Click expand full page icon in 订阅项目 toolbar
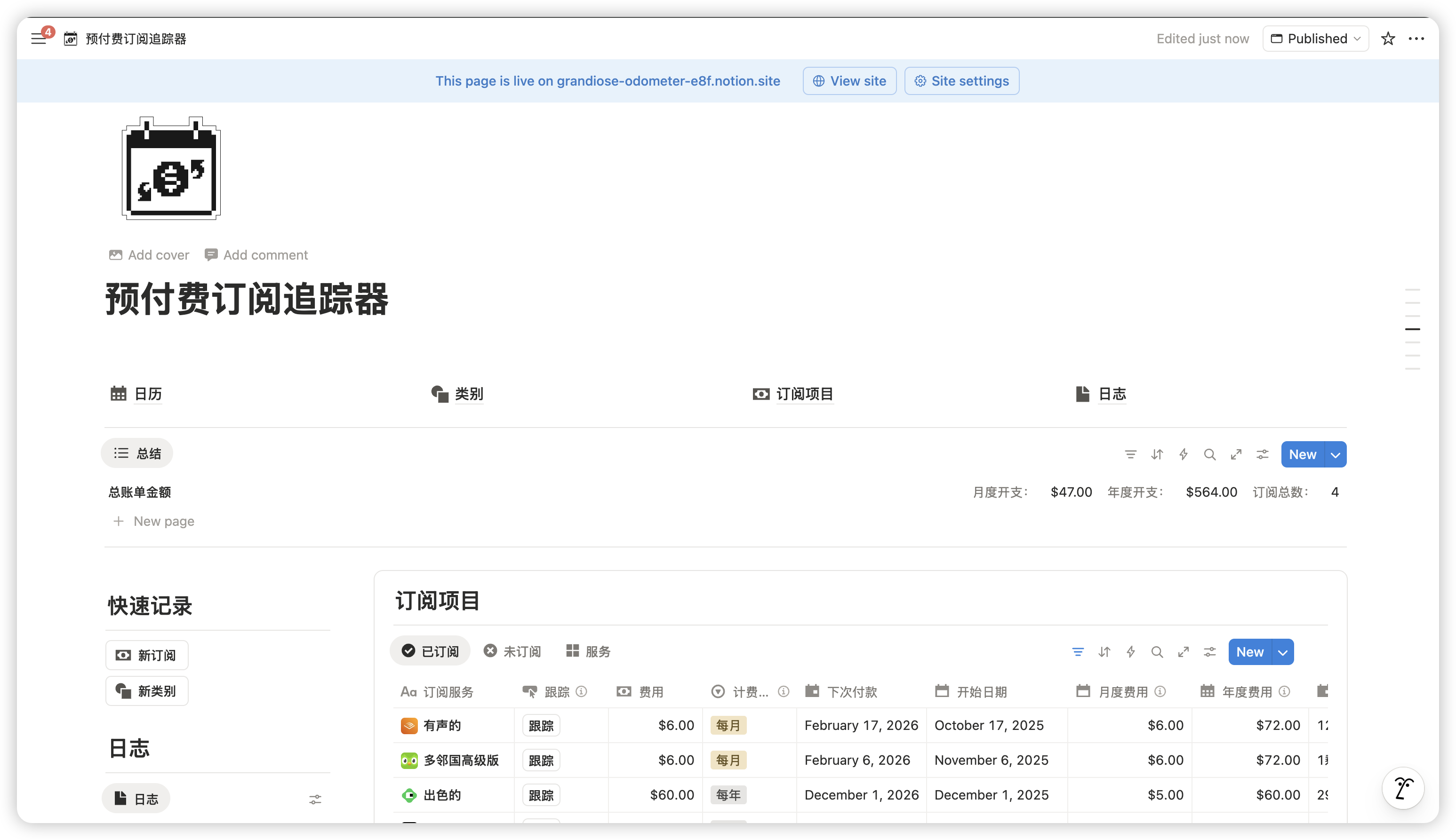Viewport: 1456px width, 840px height. coord(1183,652)
